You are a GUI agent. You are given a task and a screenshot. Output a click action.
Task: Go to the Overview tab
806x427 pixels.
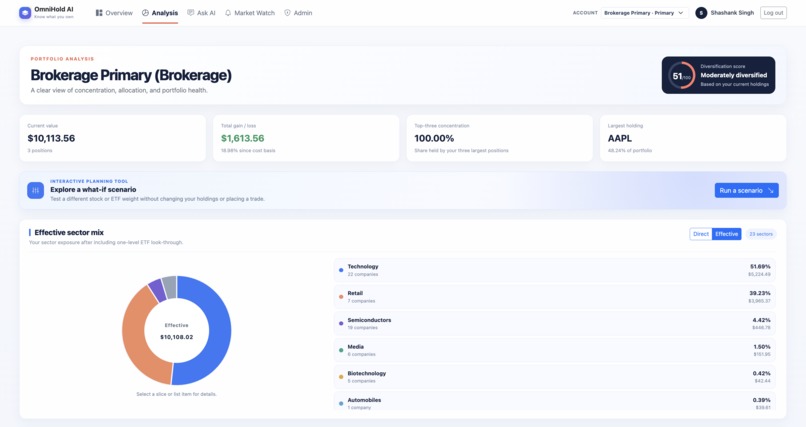[x=114, y=13]
